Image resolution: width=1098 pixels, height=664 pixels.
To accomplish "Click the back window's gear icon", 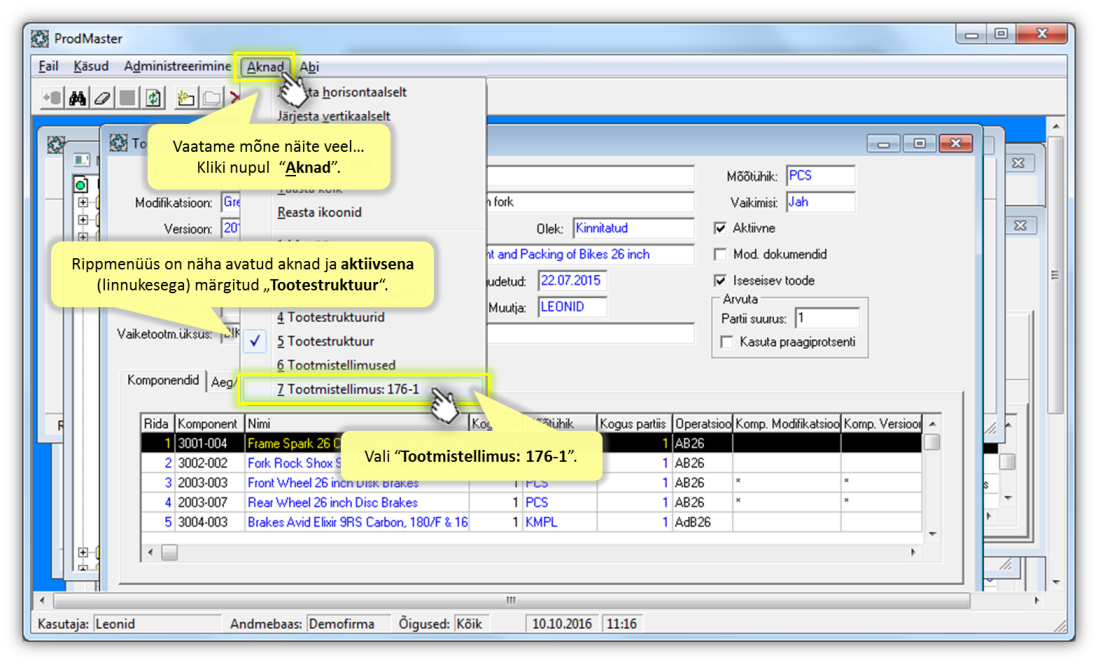I will click(55, 145).
